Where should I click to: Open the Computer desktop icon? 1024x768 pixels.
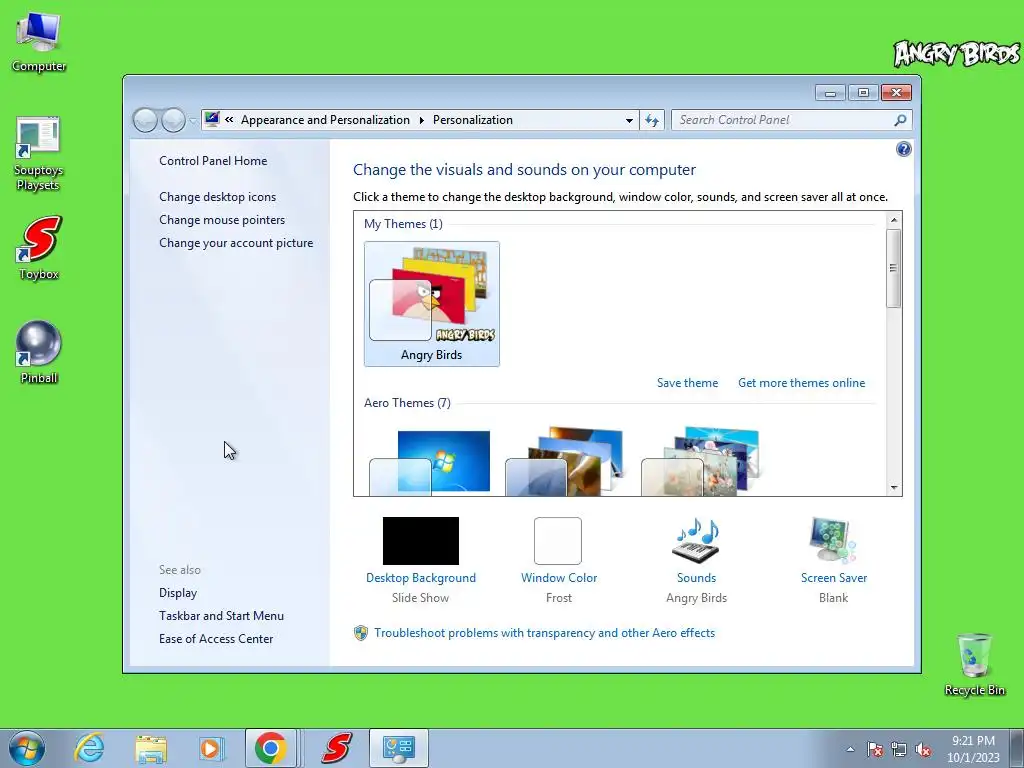tap(39, 42)
